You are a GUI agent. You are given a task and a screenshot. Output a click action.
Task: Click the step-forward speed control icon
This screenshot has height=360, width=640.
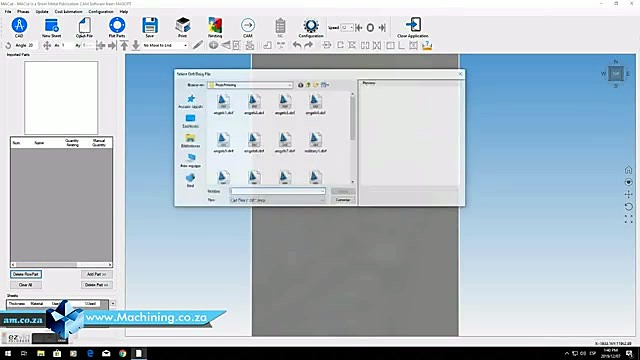[x=382, y=27]
